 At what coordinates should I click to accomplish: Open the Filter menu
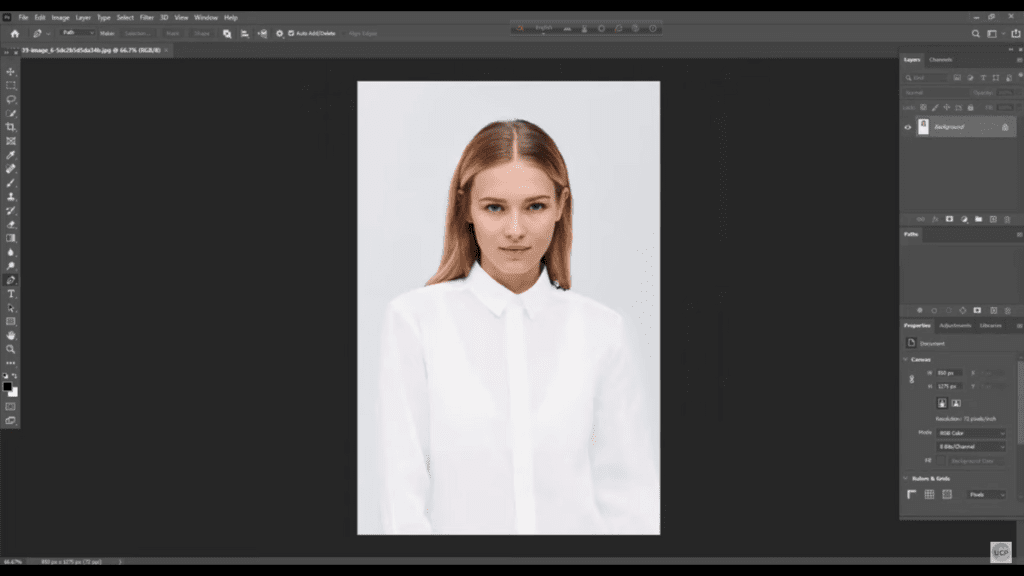pos(147,18)
